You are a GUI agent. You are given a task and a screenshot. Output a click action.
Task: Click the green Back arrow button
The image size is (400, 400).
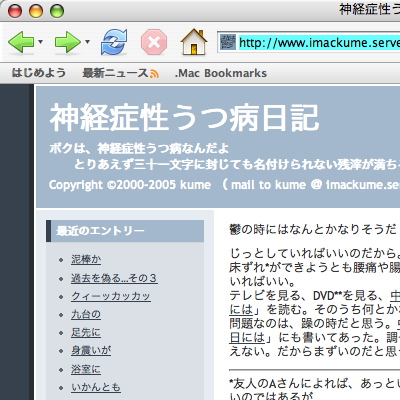coord(21,42)
